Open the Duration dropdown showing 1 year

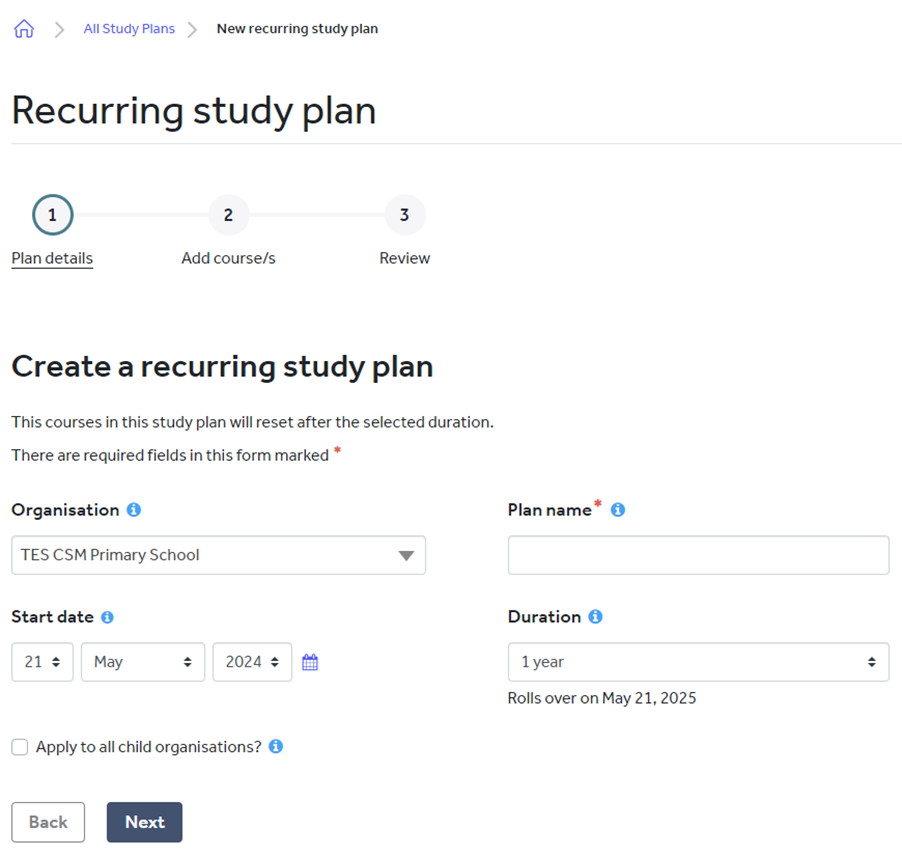[698, 661]
